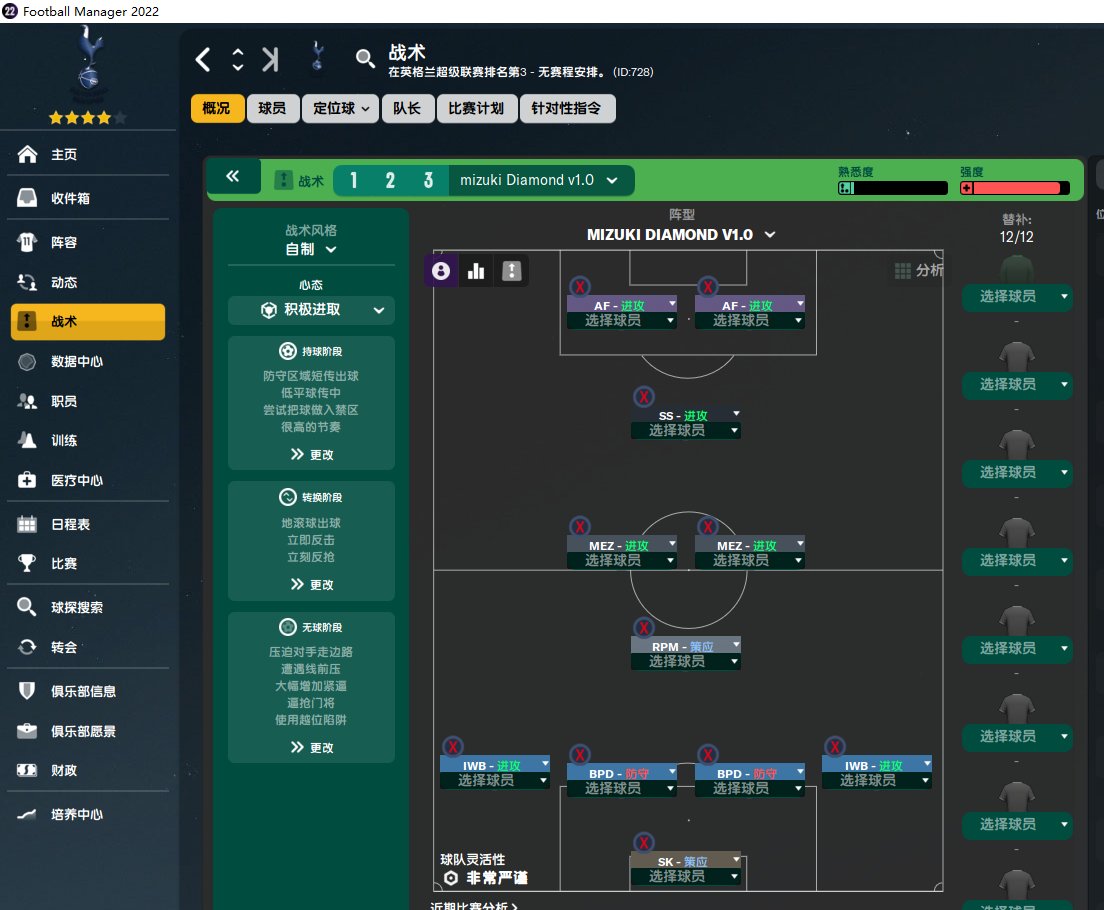Open 比赛 competitions in sidebar
Screen dimensions: 1104x910
point(88,563)
